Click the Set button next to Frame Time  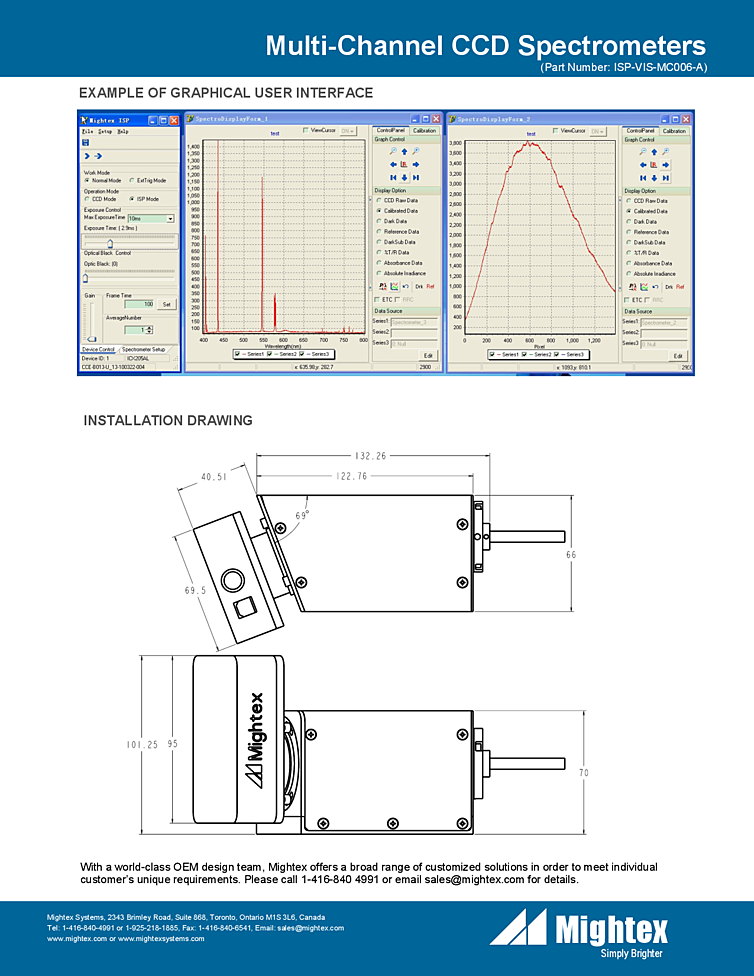[166, 304]
